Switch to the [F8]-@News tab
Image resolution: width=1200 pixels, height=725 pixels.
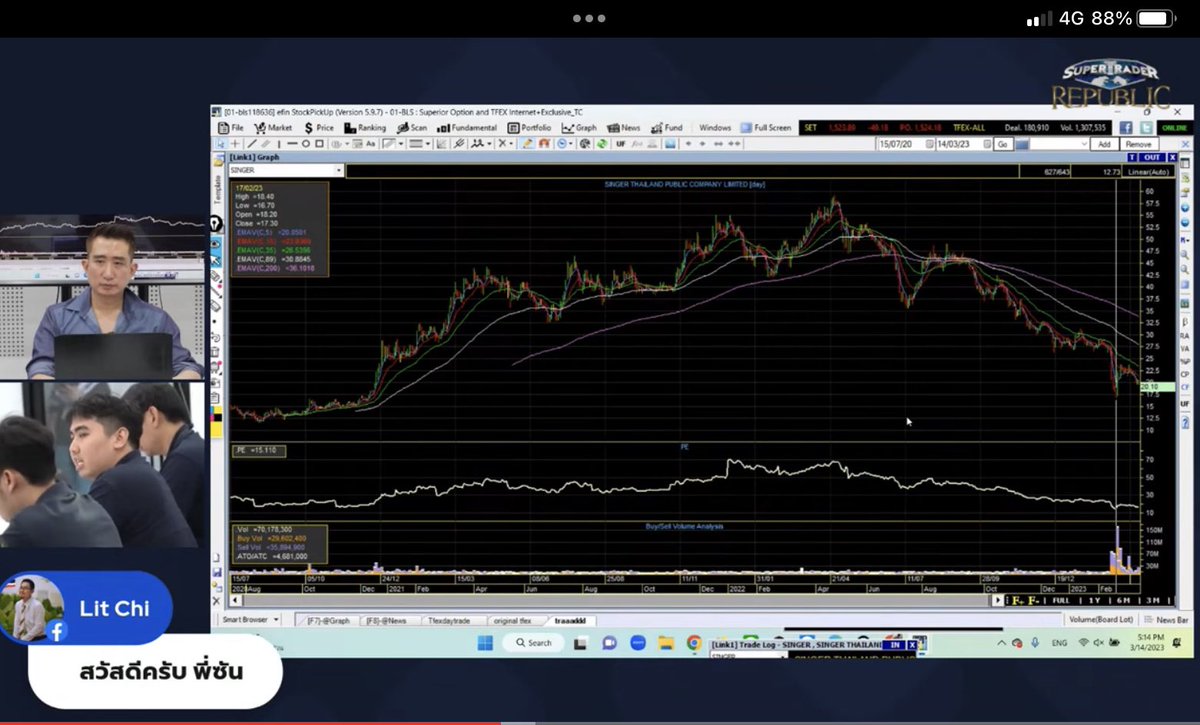coord(389,620)
